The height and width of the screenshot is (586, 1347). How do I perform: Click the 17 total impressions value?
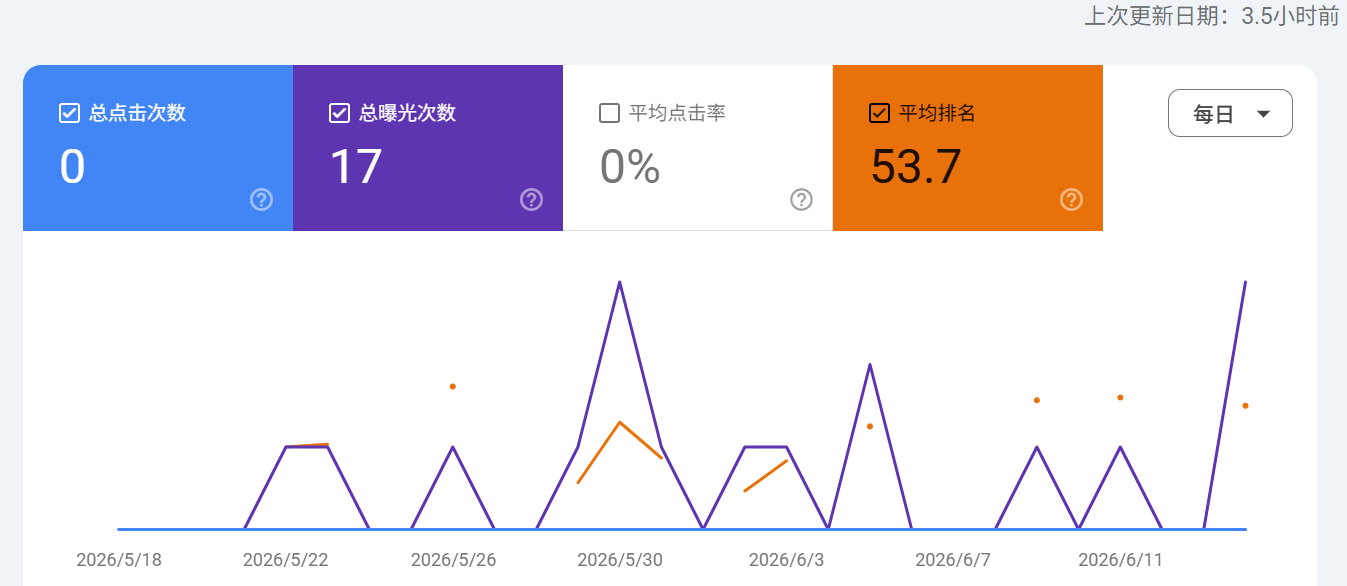(356, 167)
